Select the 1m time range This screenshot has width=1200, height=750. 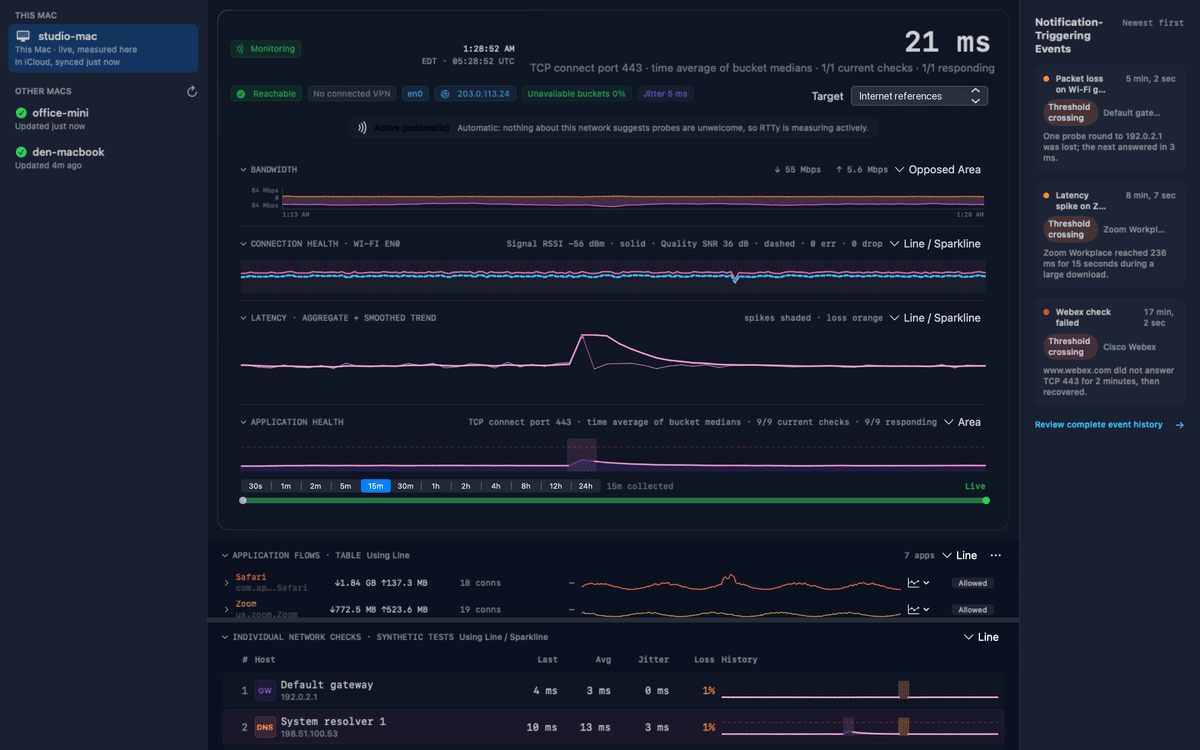pos(285,486)
